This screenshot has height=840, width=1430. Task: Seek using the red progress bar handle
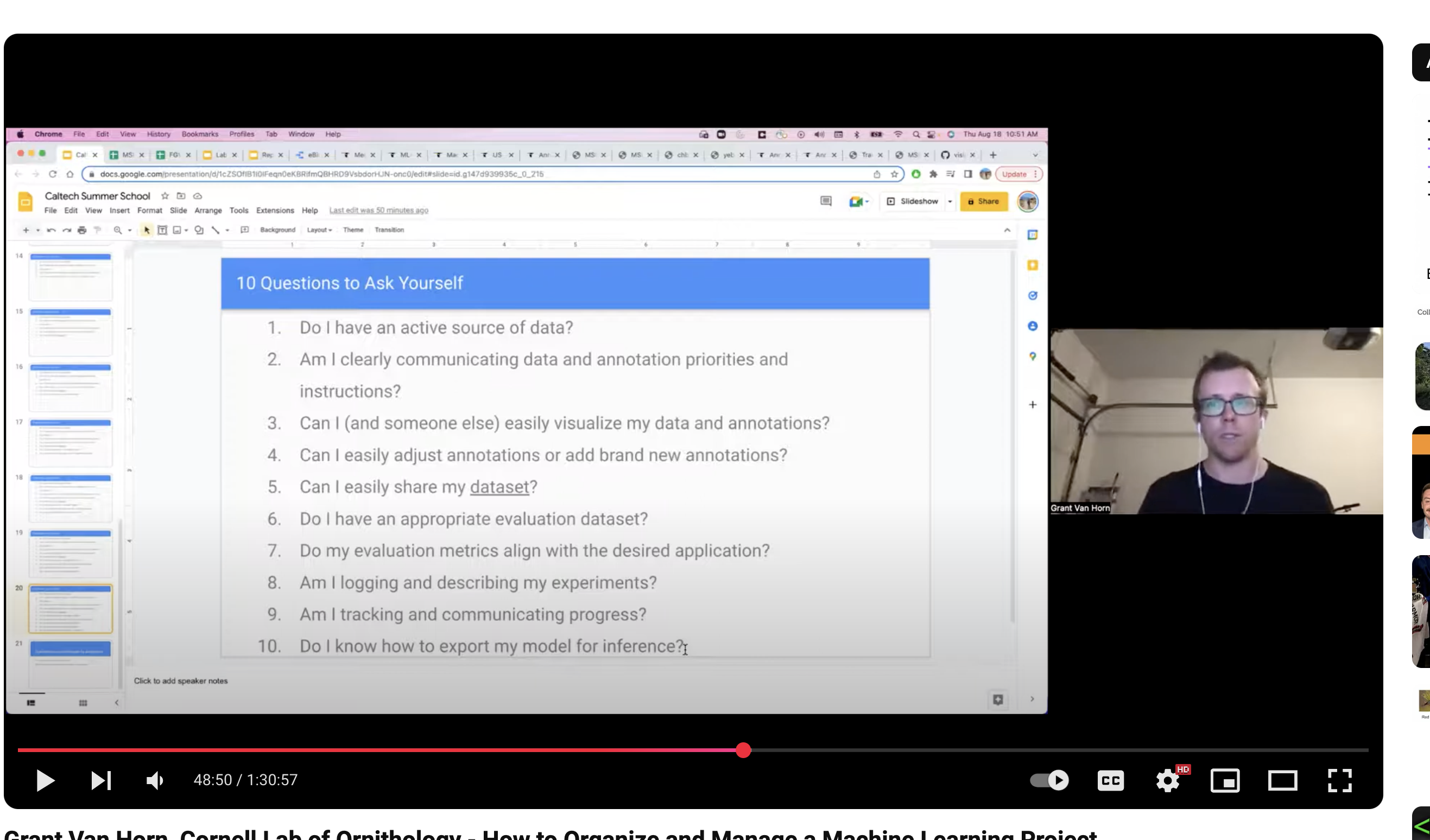click(743, 750)
